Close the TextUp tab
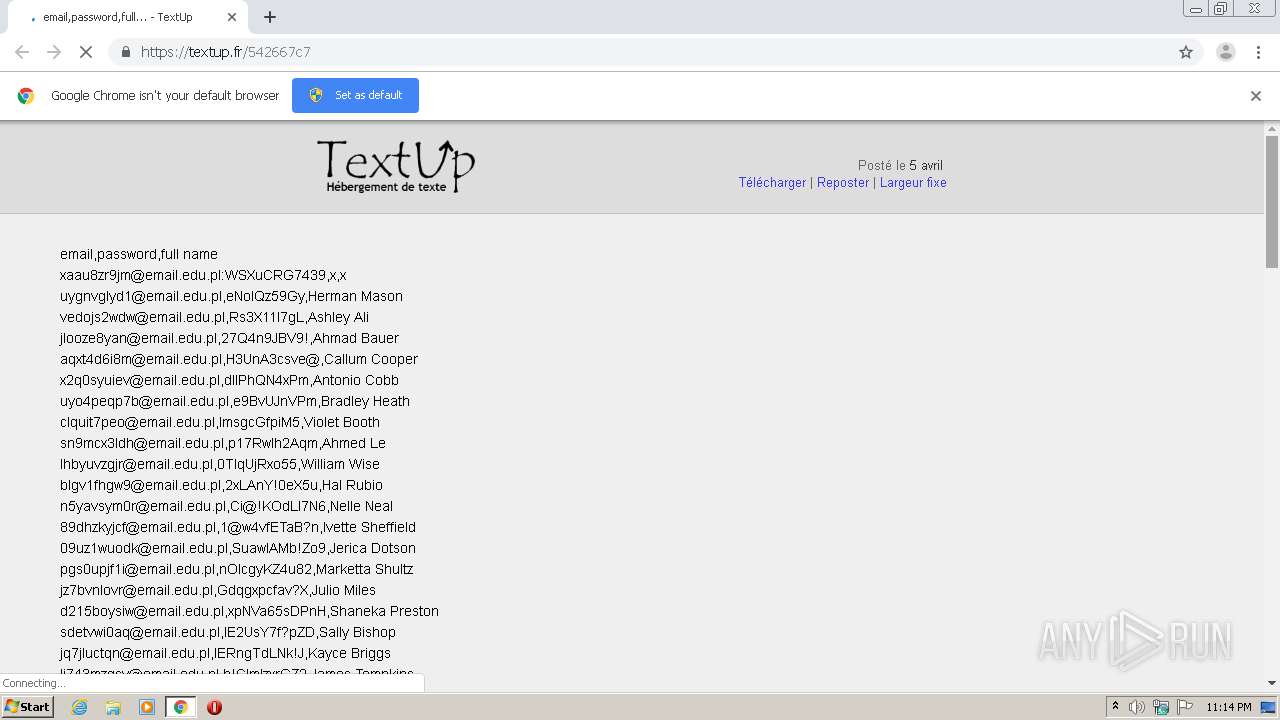Viewport: 1280px width, 720px height. point(232,17)
